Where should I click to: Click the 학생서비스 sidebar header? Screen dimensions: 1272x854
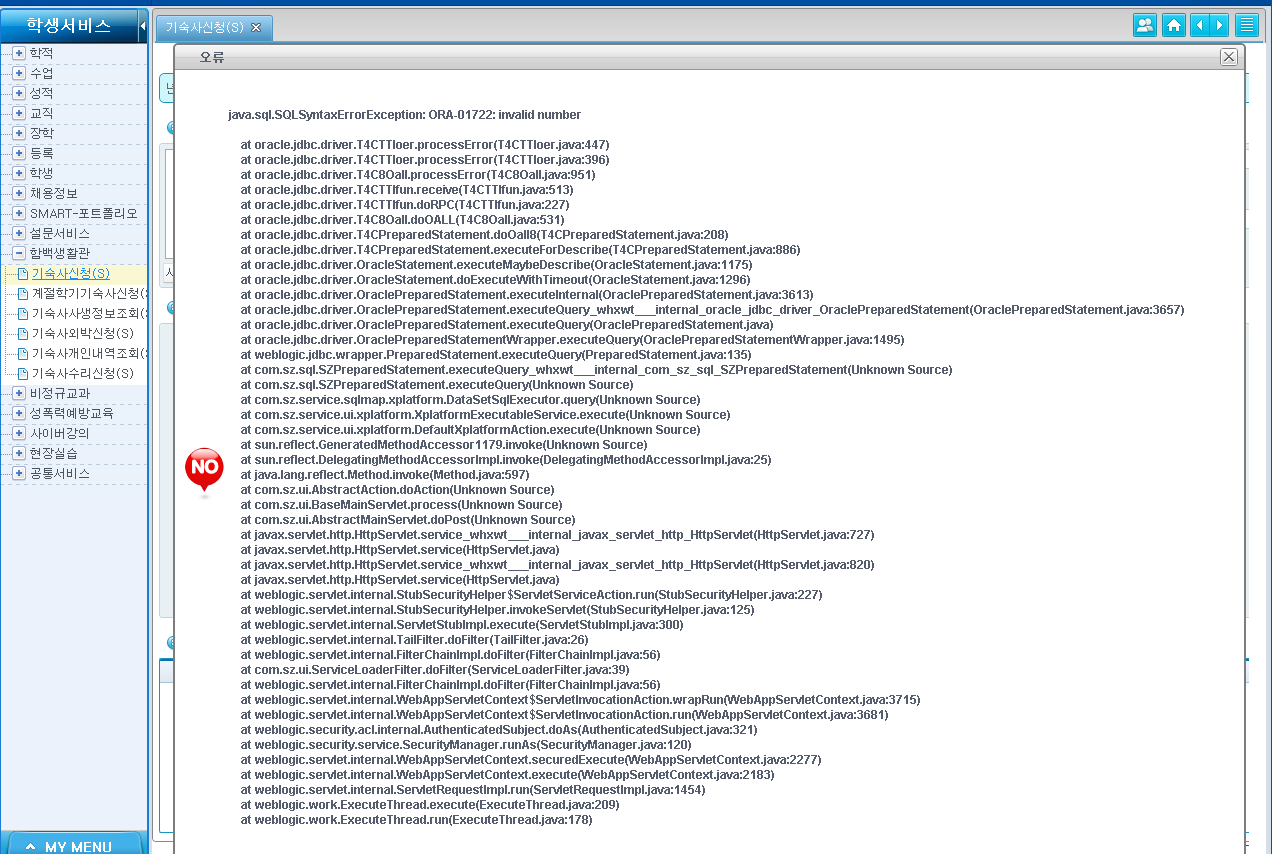68,26
